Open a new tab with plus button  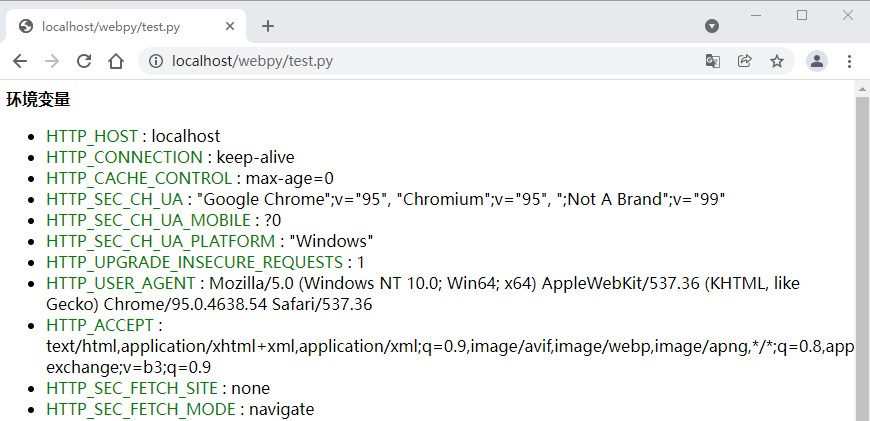[268, 26]
